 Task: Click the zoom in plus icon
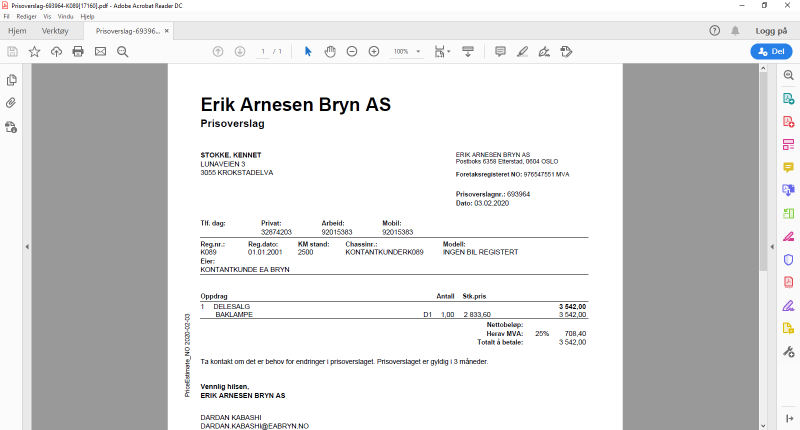(x=374, y=51)
